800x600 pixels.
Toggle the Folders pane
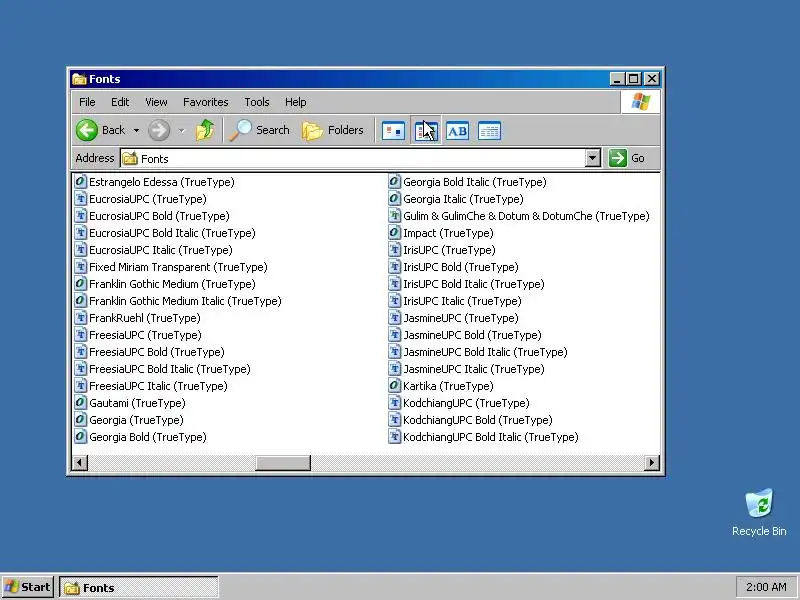tap(333, 130)
